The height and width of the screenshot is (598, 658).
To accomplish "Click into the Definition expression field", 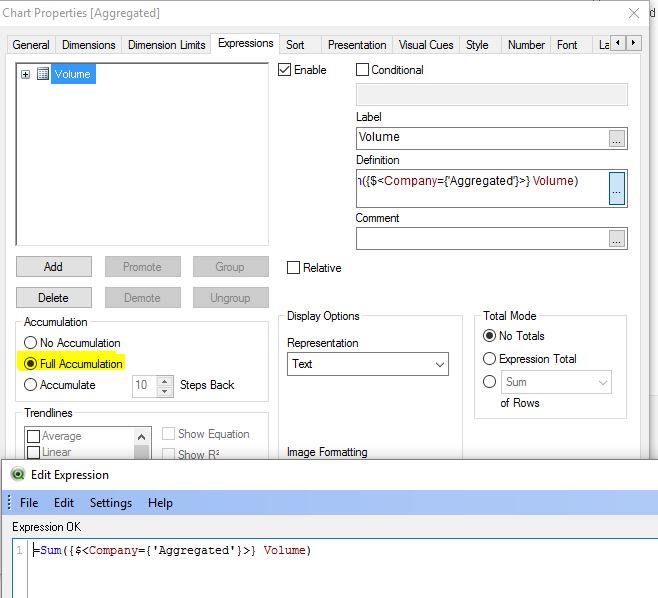I will point(483,188).
